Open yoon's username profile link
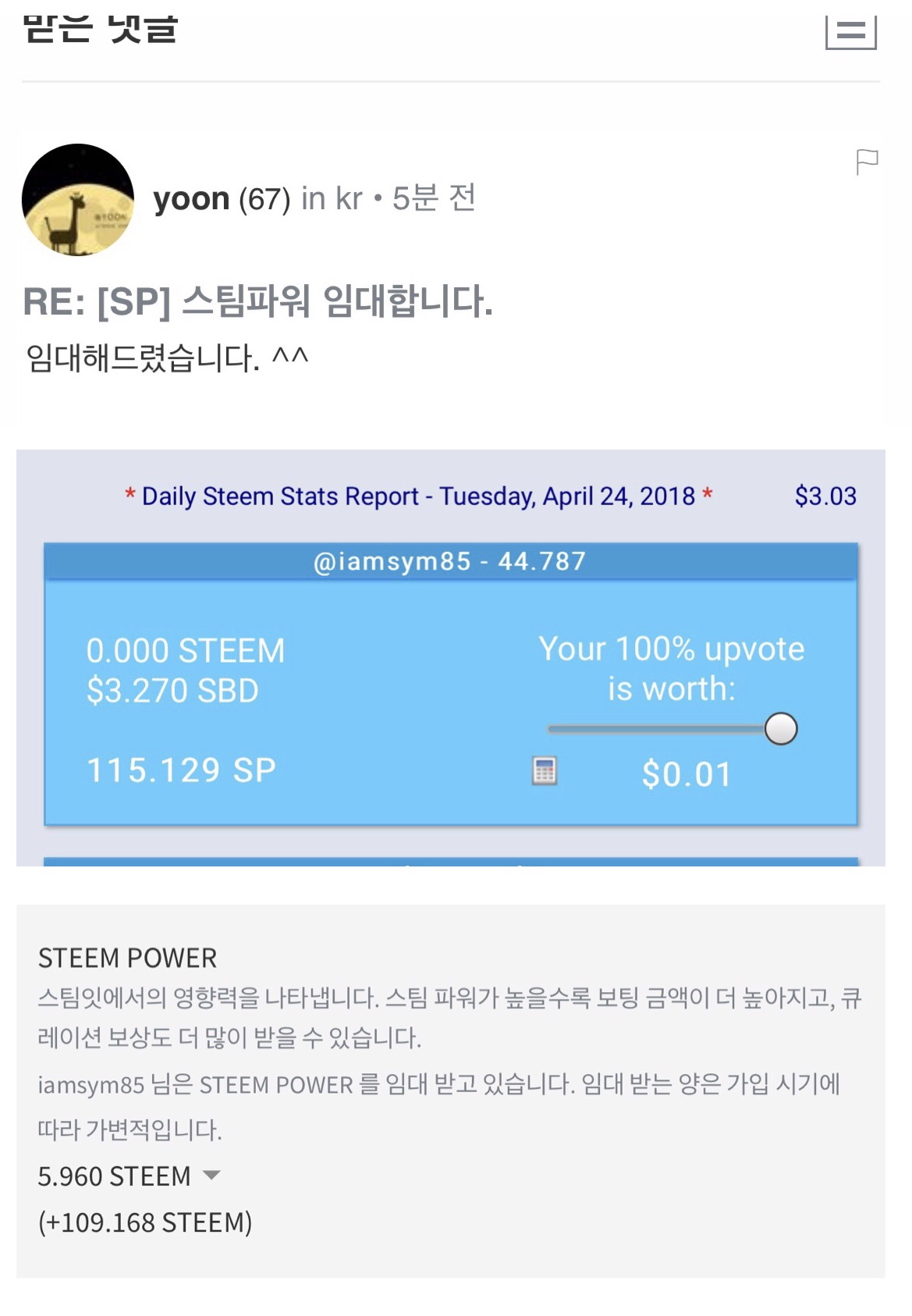 191,199
